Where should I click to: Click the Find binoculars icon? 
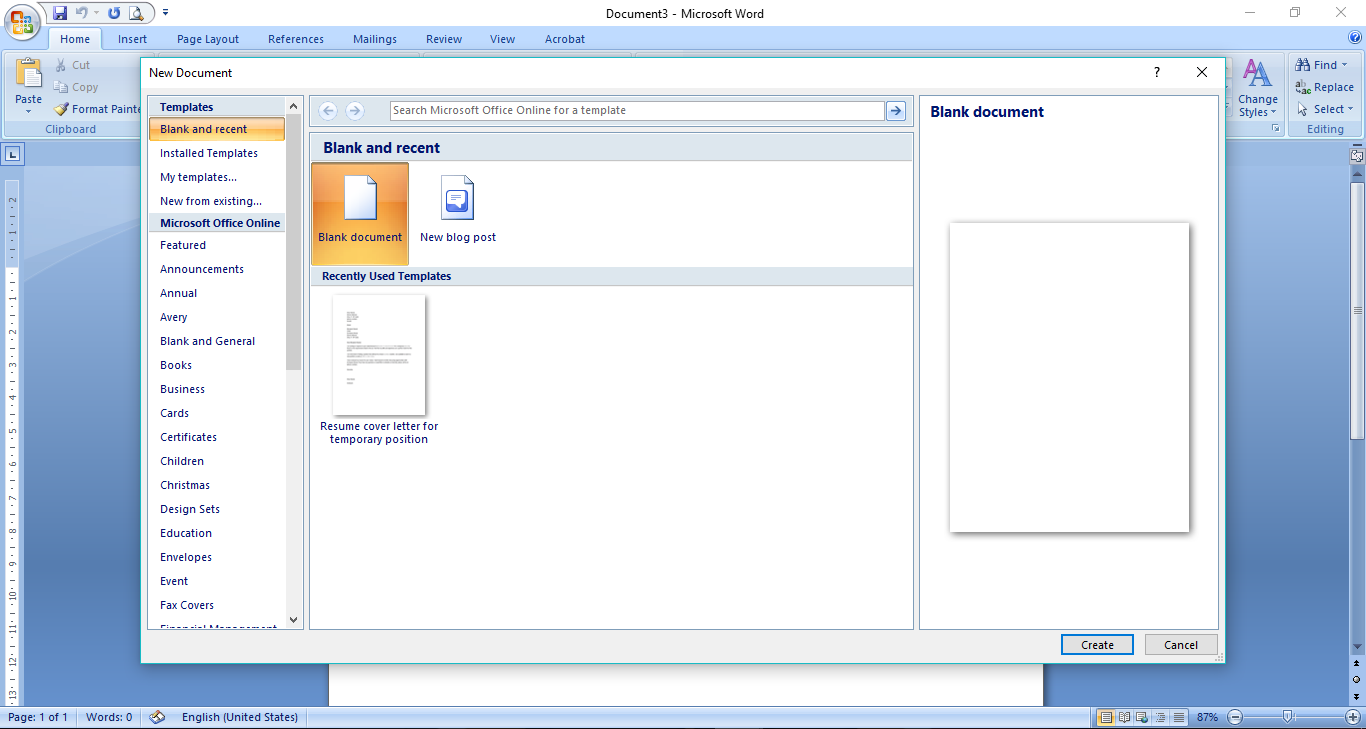(x=1303, y=65)
